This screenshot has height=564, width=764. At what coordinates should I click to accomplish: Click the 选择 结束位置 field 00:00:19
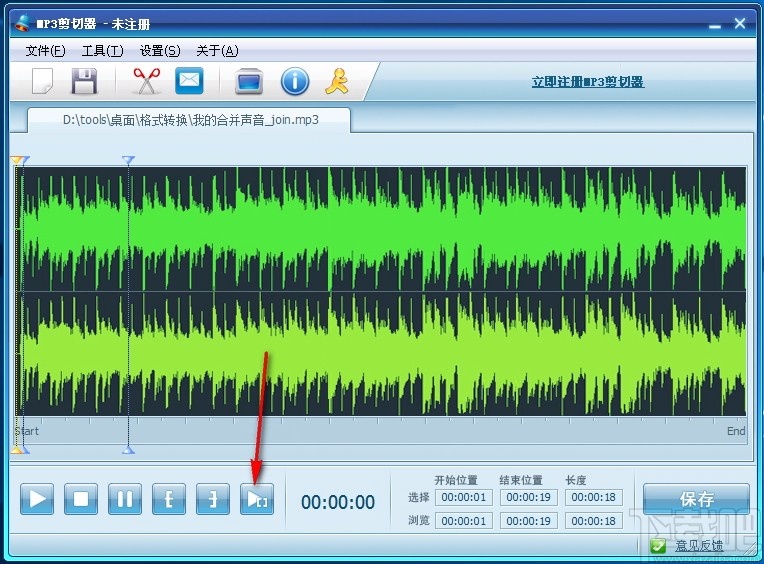(x=529, y=497)
